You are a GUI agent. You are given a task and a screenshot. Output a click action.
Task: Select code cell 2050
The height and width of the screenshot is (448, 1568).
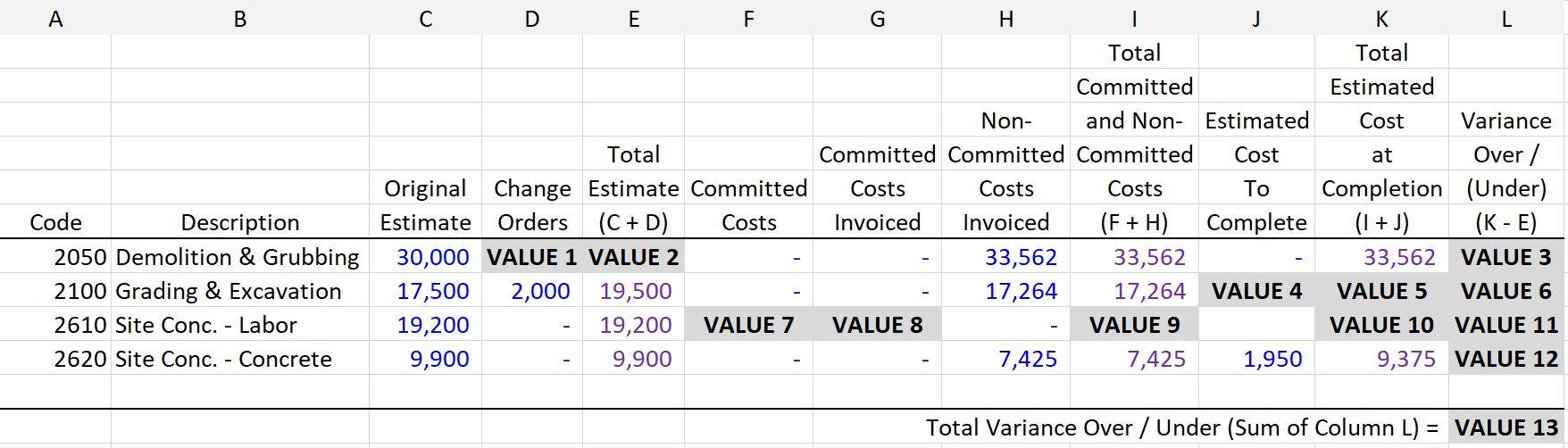pyautogui.click(x=55, y=257)
